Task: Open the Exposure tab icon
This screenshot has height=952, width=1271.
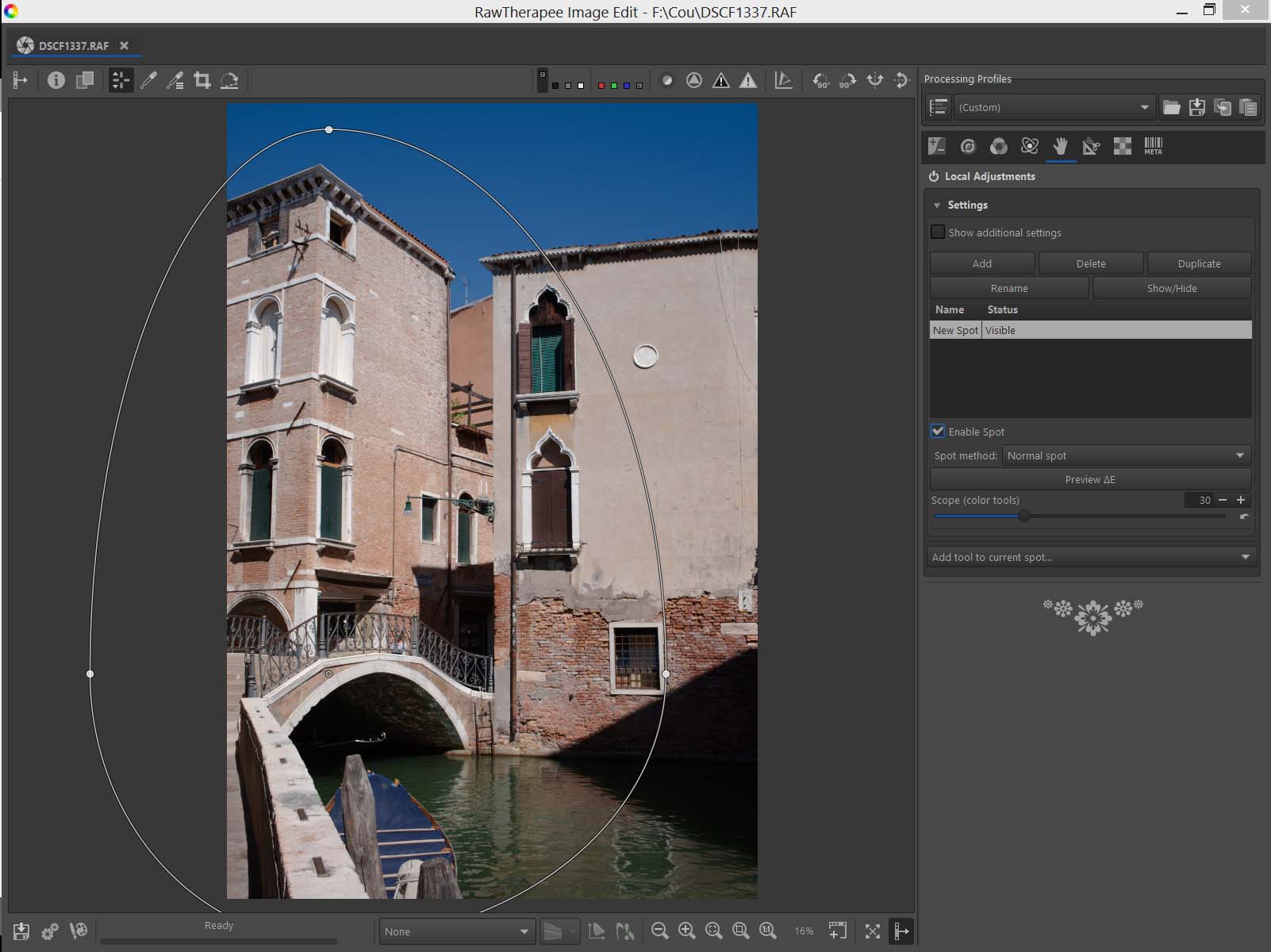Action: pos(937,146)
